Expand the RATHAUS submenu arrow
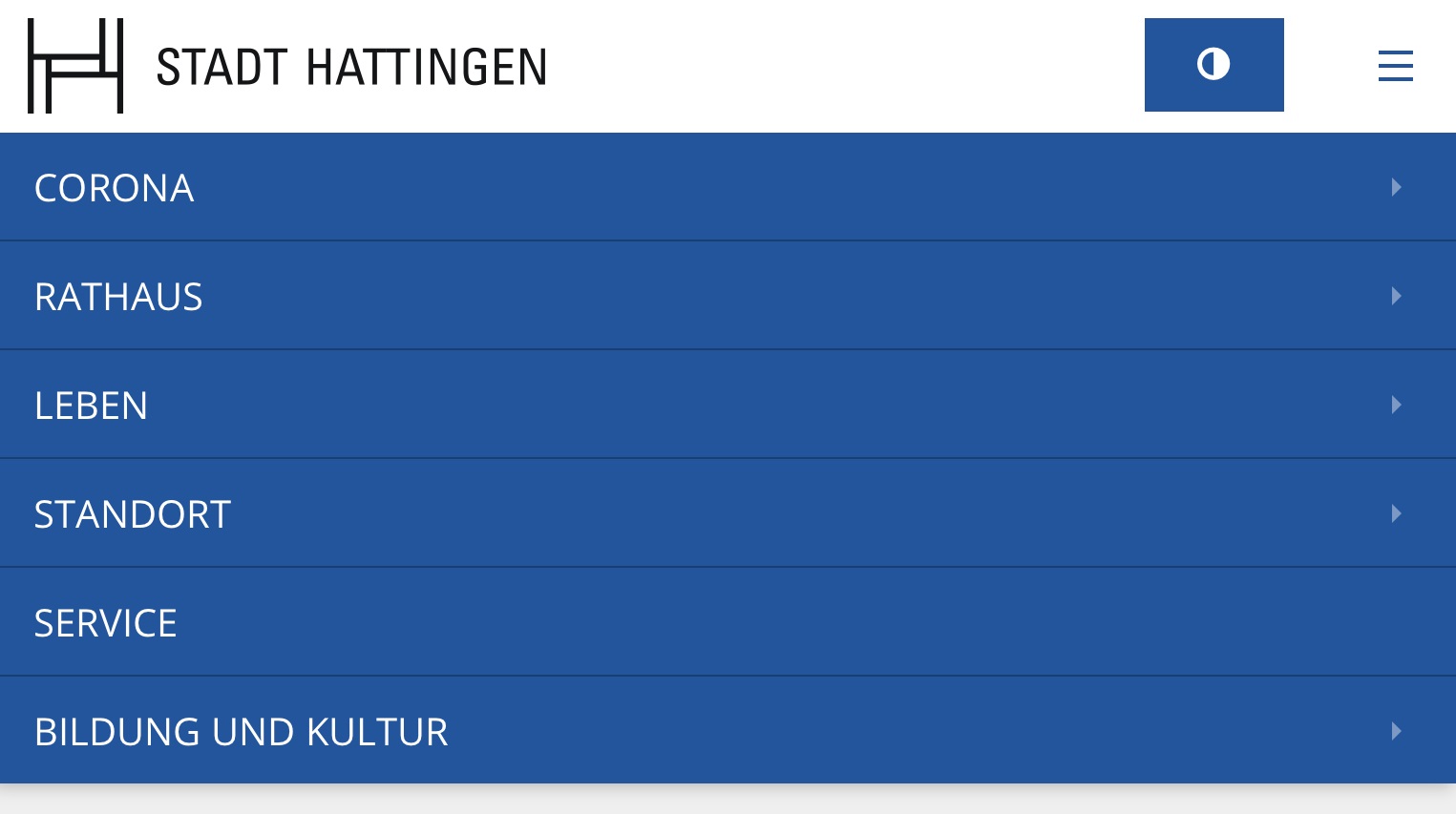1456x814 pixels. point(1397,296)
